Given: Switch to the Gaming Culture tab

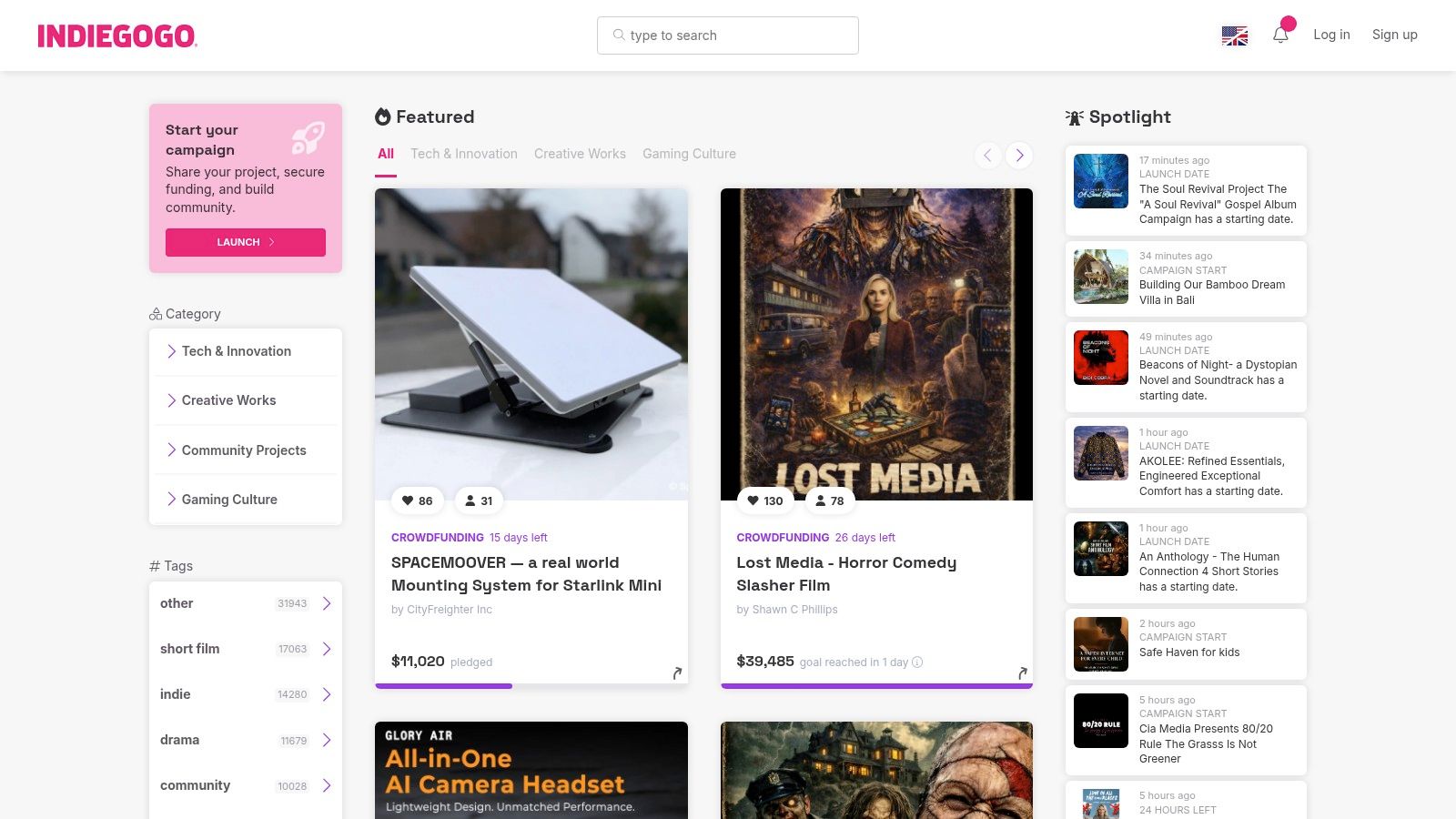Looking at the screenshot, I should pos(689,154).
